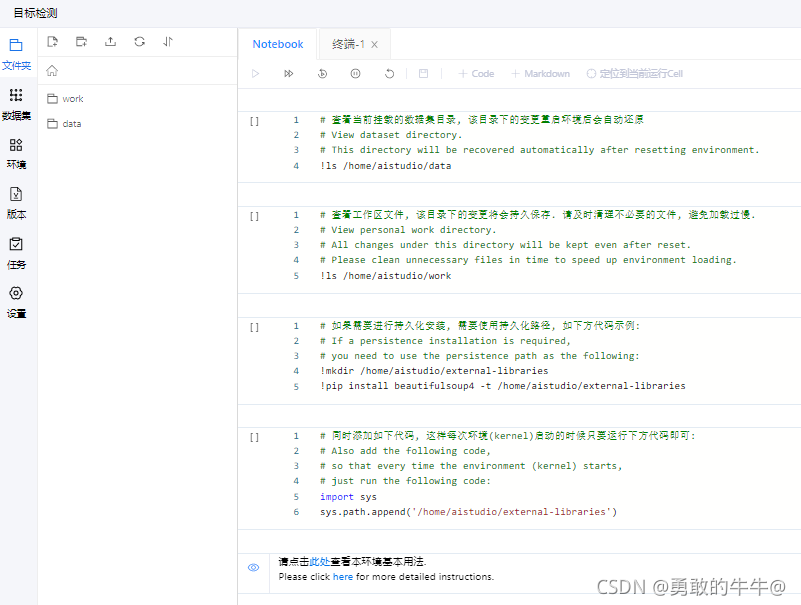Screen dimensions: 801x605
Task: Click the '# Also add the following code,' comment
Action: click(406, 451)
